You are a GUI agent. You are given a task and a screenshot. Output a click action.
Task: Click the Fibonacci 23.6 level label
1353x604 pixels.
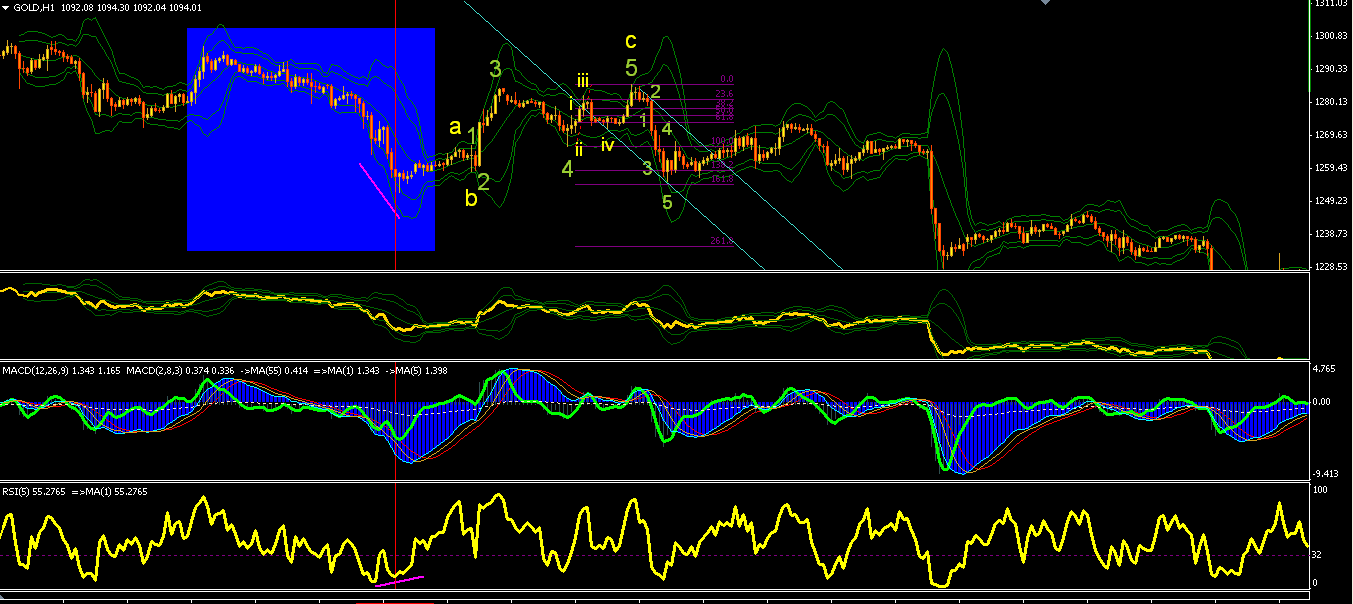tap(725, 93)
